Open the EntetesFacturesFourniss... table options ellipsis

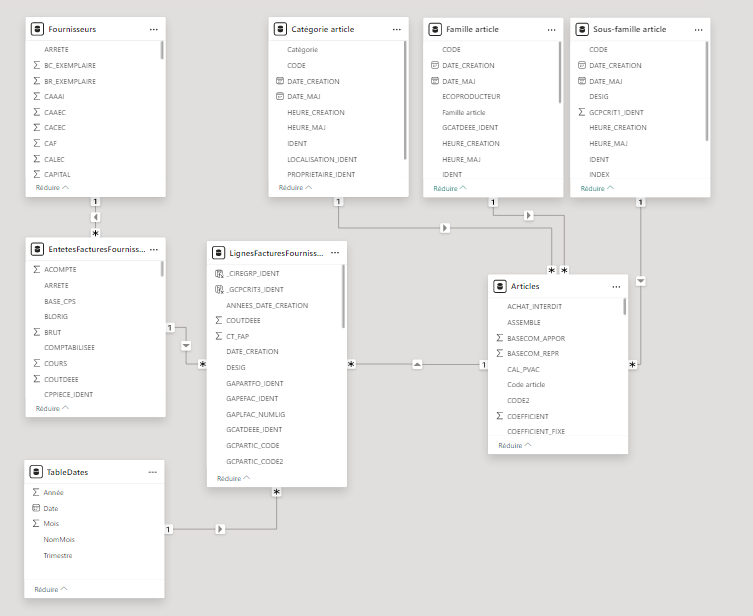pyautogui.click(x=153, y=249)
